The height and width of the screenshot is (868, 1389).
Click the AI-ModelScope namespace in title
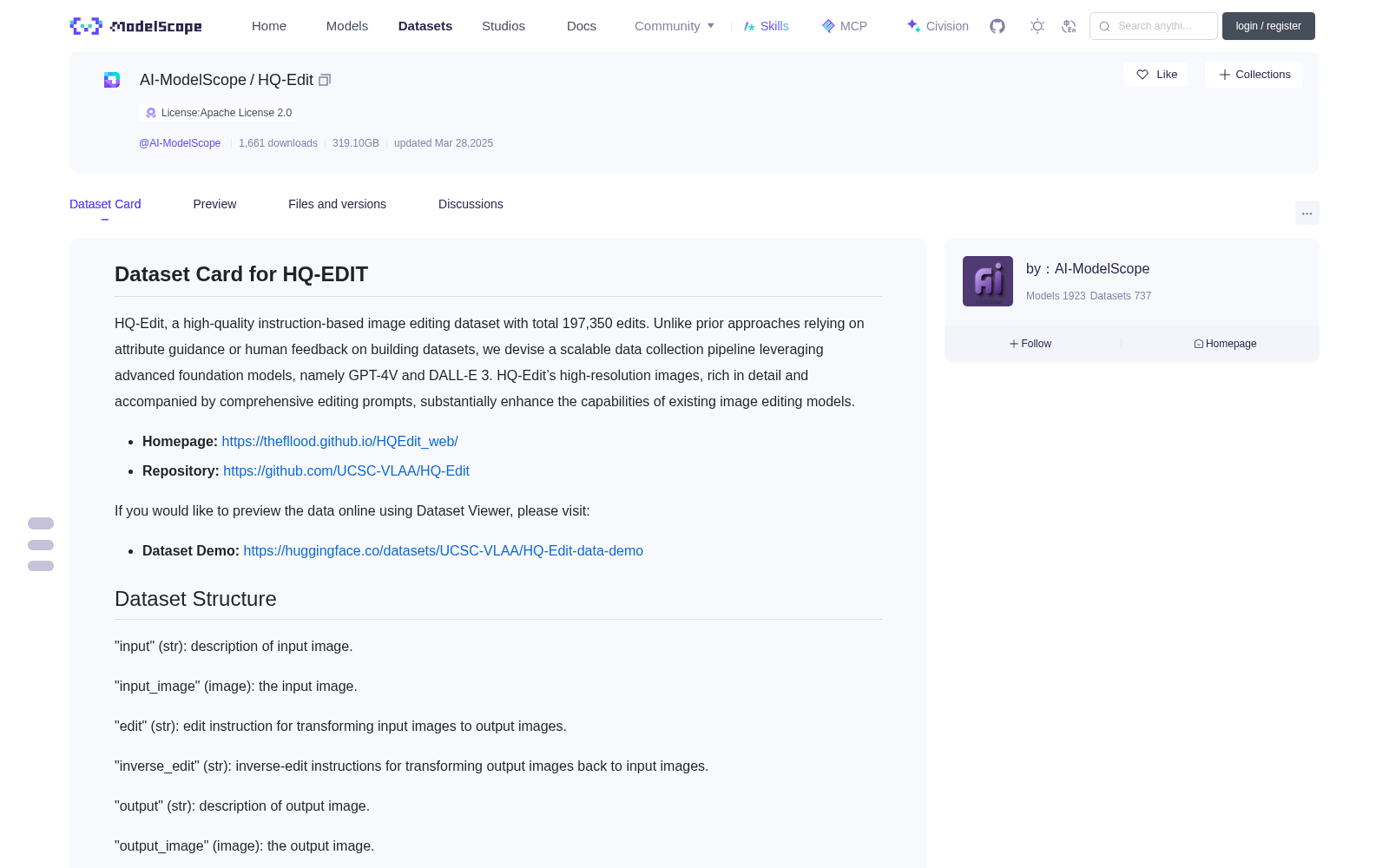193,80
